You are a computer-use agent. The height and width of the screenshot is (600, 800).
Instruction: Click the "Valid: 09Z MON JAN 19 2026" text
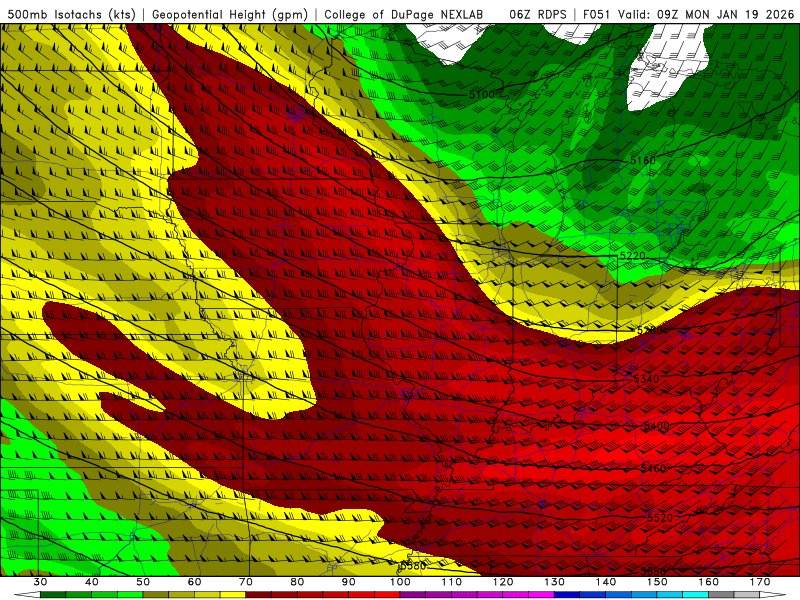706,14
